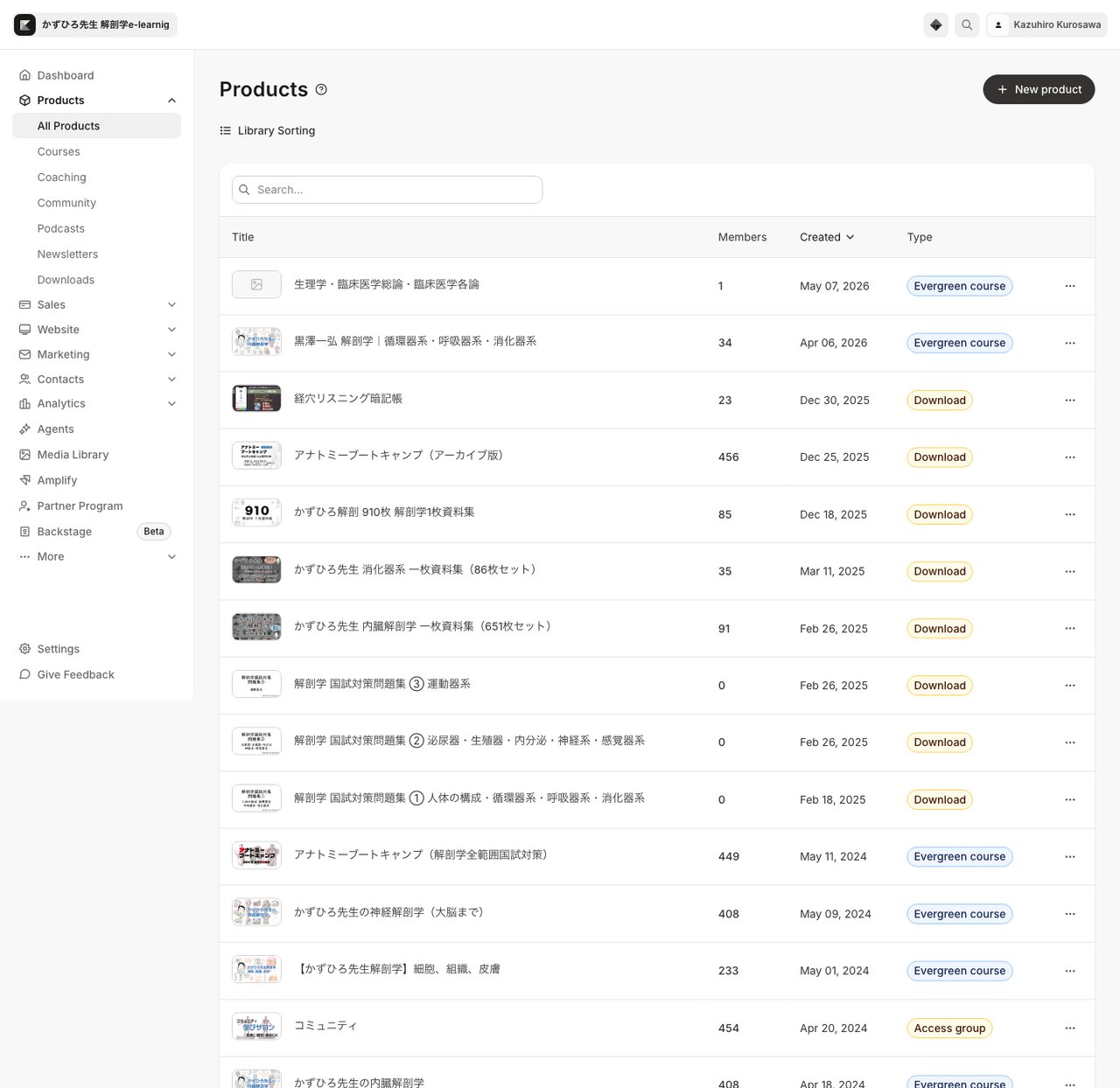Screen dimensions: 1120x1088
Task: Click the Amplify megaphone icon
Action: pyautogui.click(x=24, y=480)
